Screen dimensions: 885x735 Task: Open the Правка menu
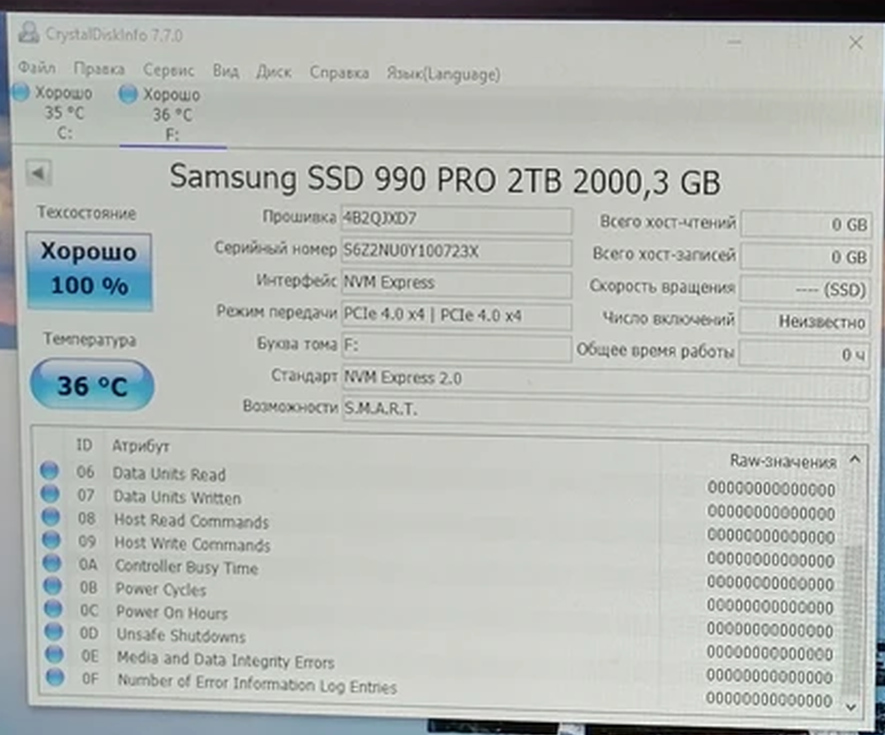point(99,69)
